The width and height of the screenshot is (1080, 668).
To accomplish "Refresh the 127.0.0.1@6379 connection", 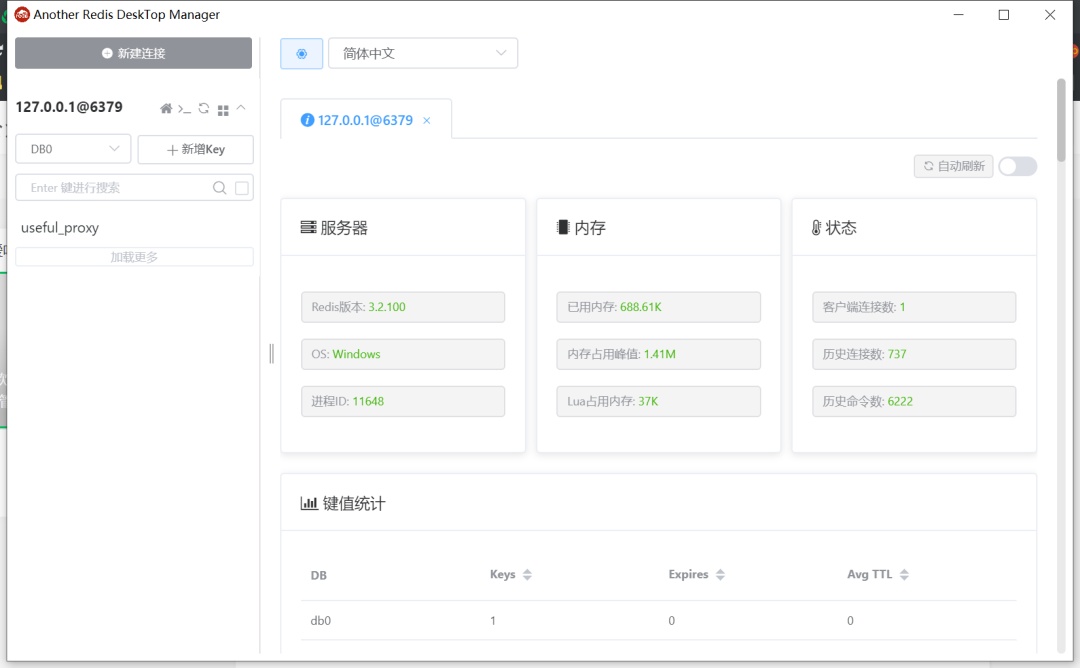I will pos(204,108).
